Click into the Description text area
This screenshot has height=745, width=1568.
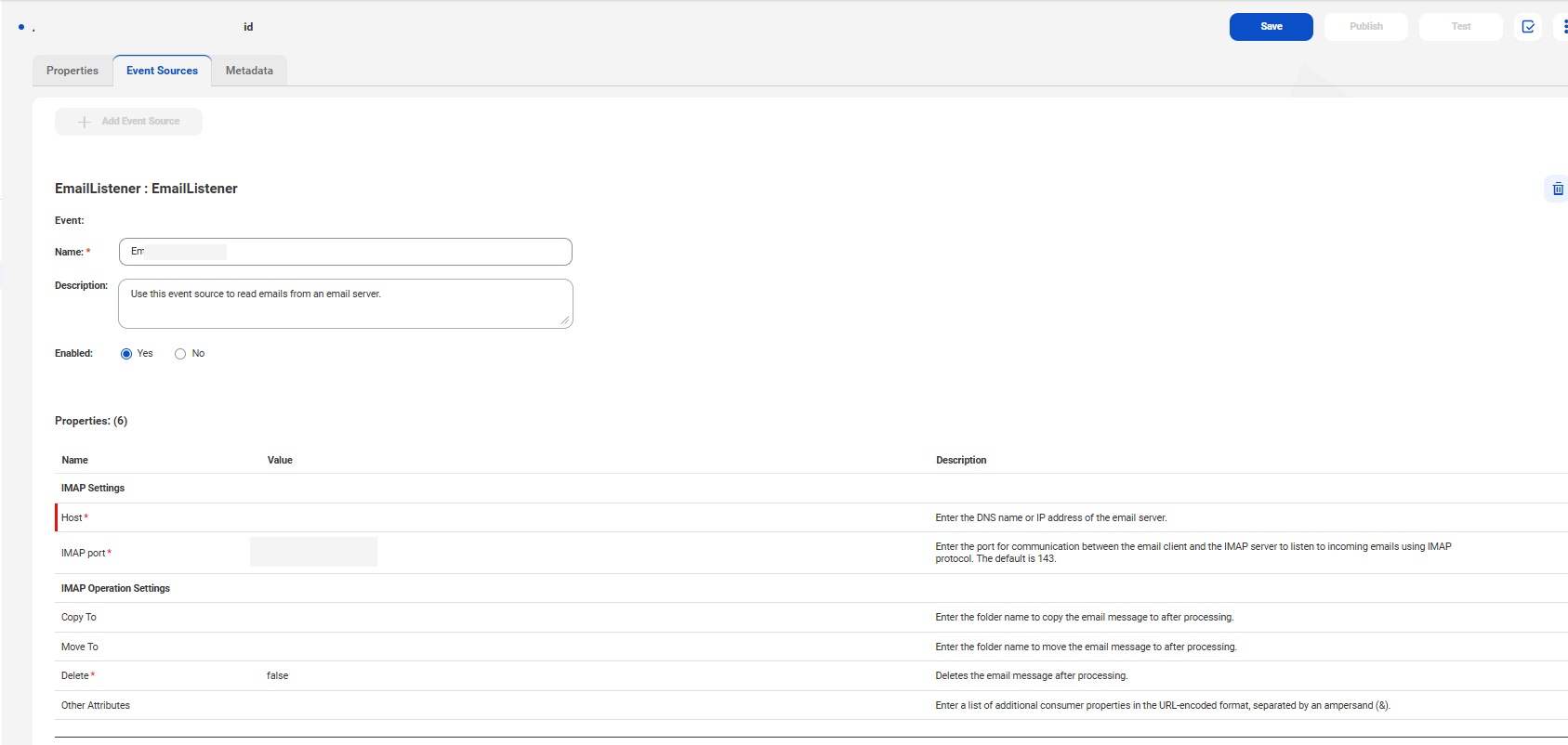[x=346, y=304]
